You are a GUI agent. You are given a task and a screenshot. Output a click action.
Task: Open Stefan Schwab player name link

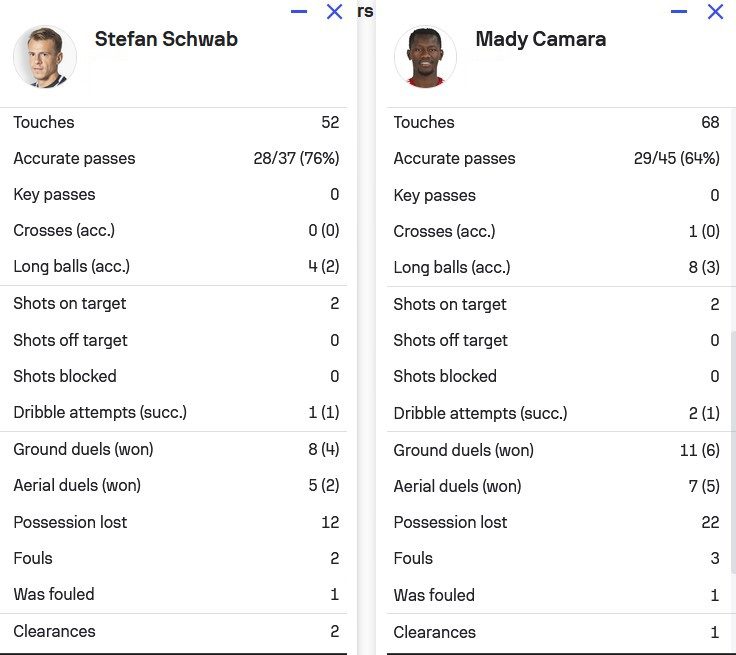166,40
